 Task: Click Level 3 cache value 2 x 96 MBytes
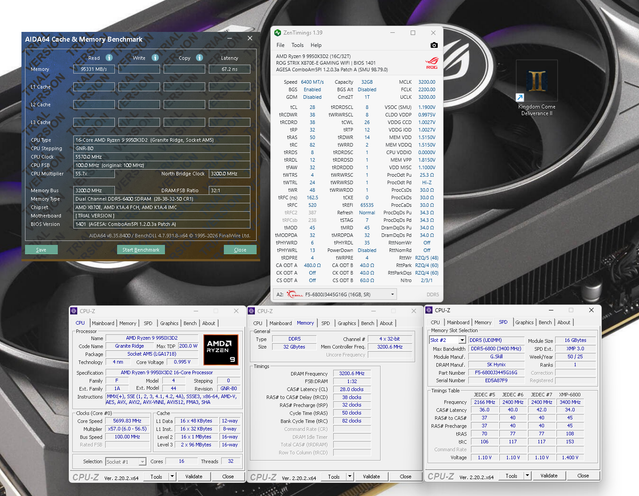pos(196,445)
